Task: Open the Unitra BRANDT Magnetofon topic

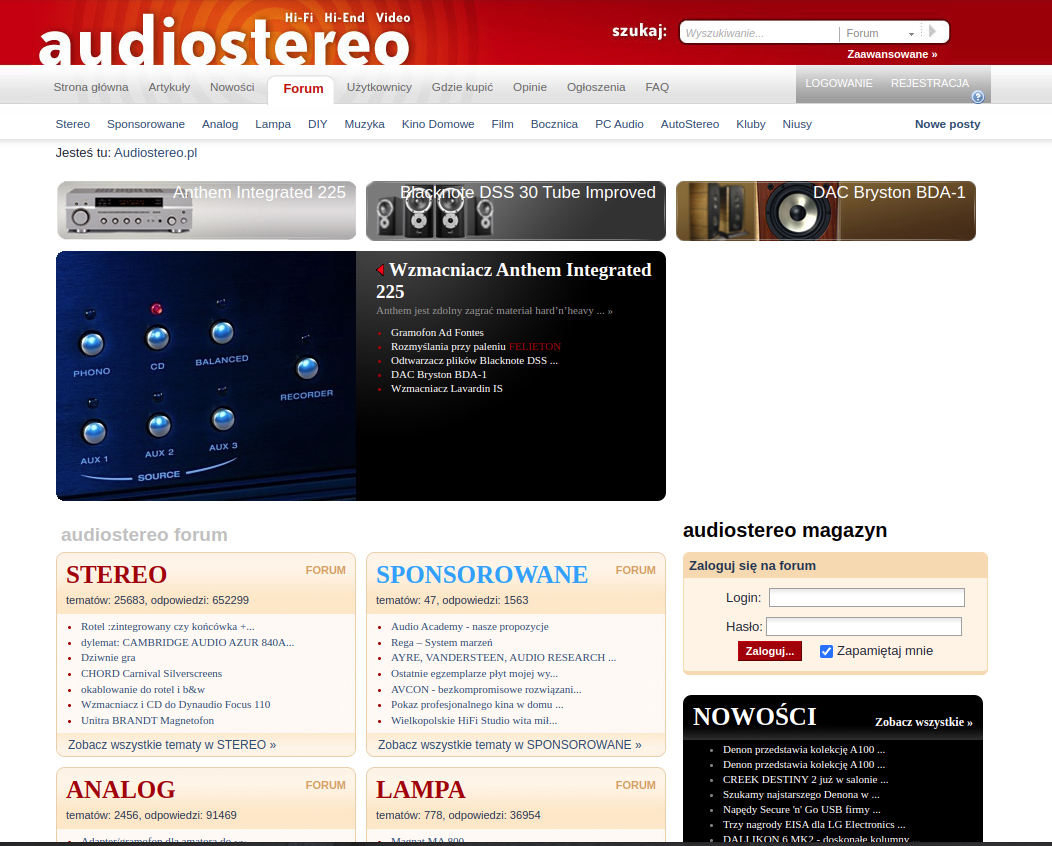Action: 148,721
